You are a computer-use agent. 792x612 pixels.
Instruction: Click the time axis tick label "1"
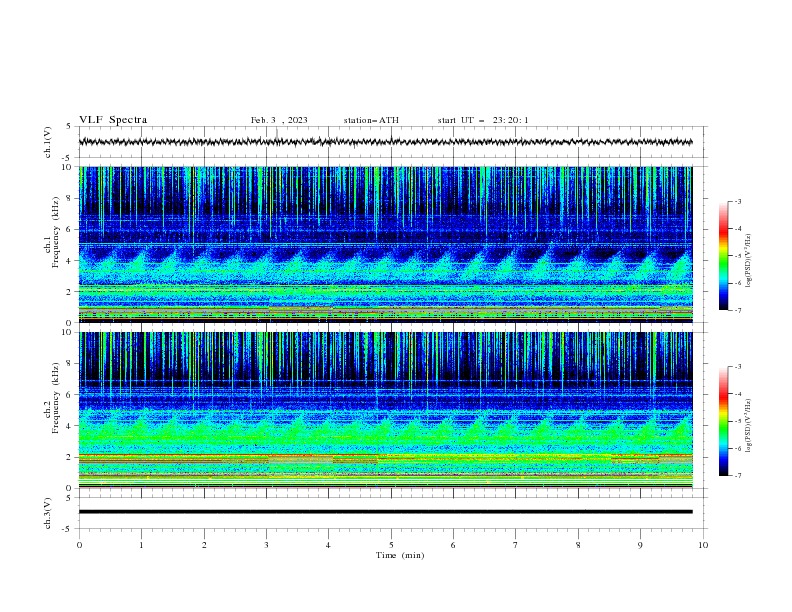pos(141,545)
